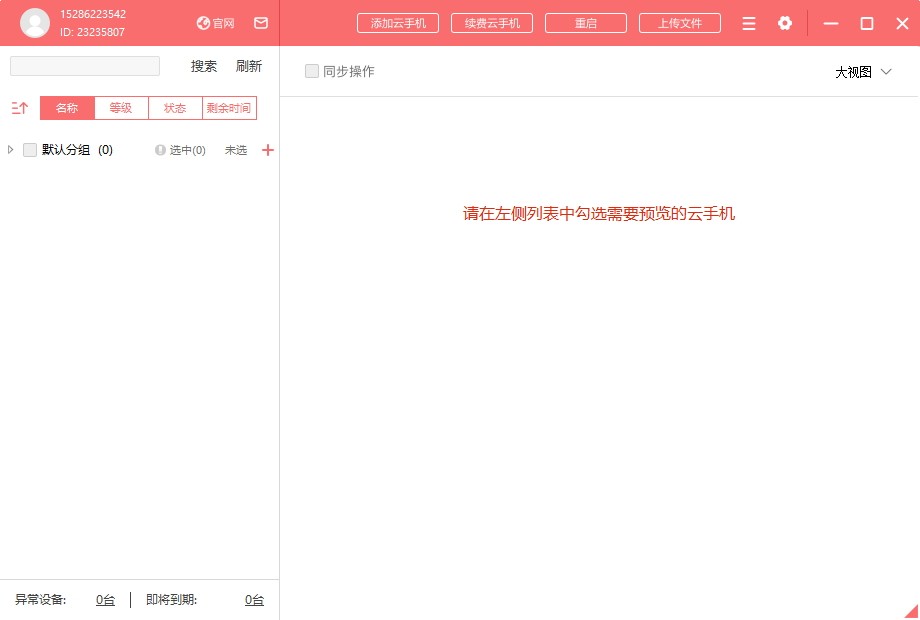Expand the 默认分组 tree arrow
920x620 pixels.
point(10,150)
